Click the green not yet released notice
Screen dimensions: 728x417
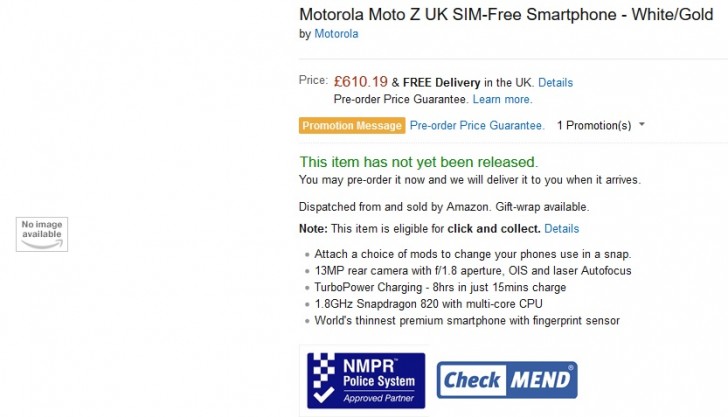[418, 162]
